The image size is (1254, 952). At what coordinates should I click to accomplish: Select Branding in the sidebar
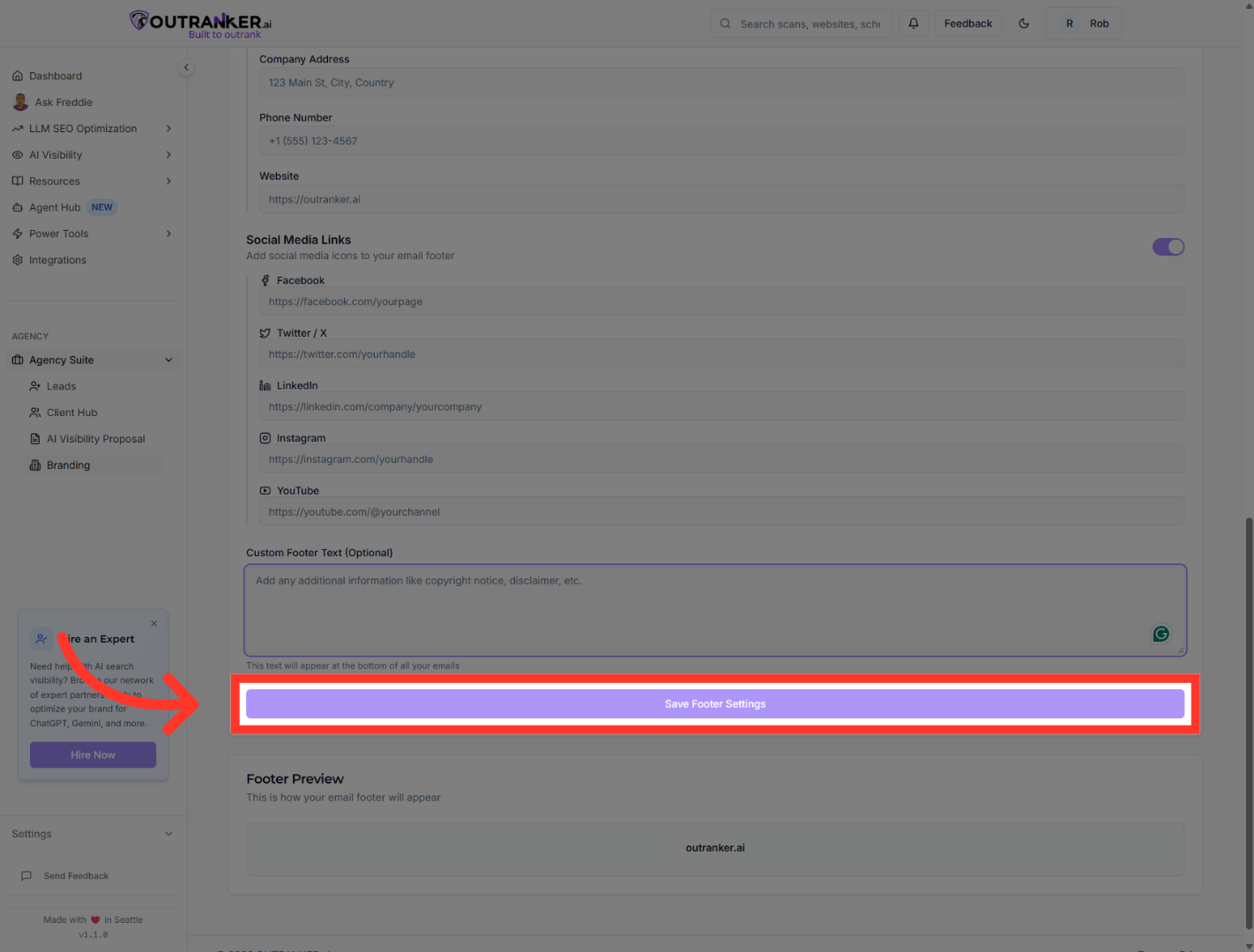(94, 465)
